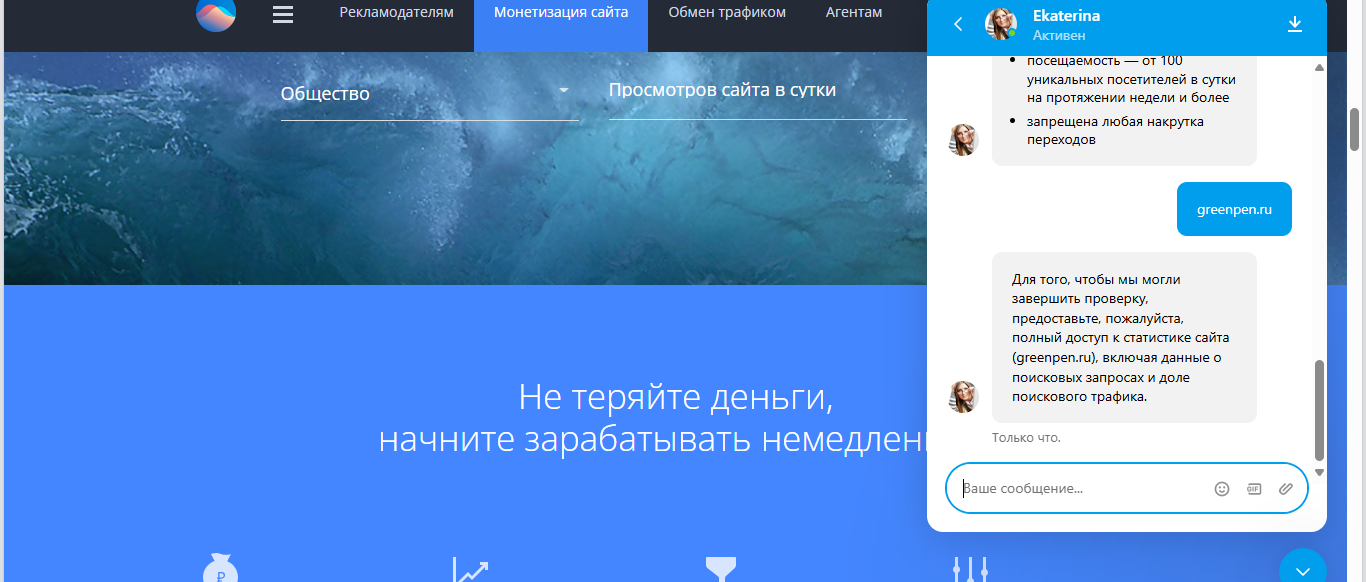The width and height of the screenshot is (1366, 582).
Task: Open the Обмен трафиком section
Action: click(x=726, y=13)
